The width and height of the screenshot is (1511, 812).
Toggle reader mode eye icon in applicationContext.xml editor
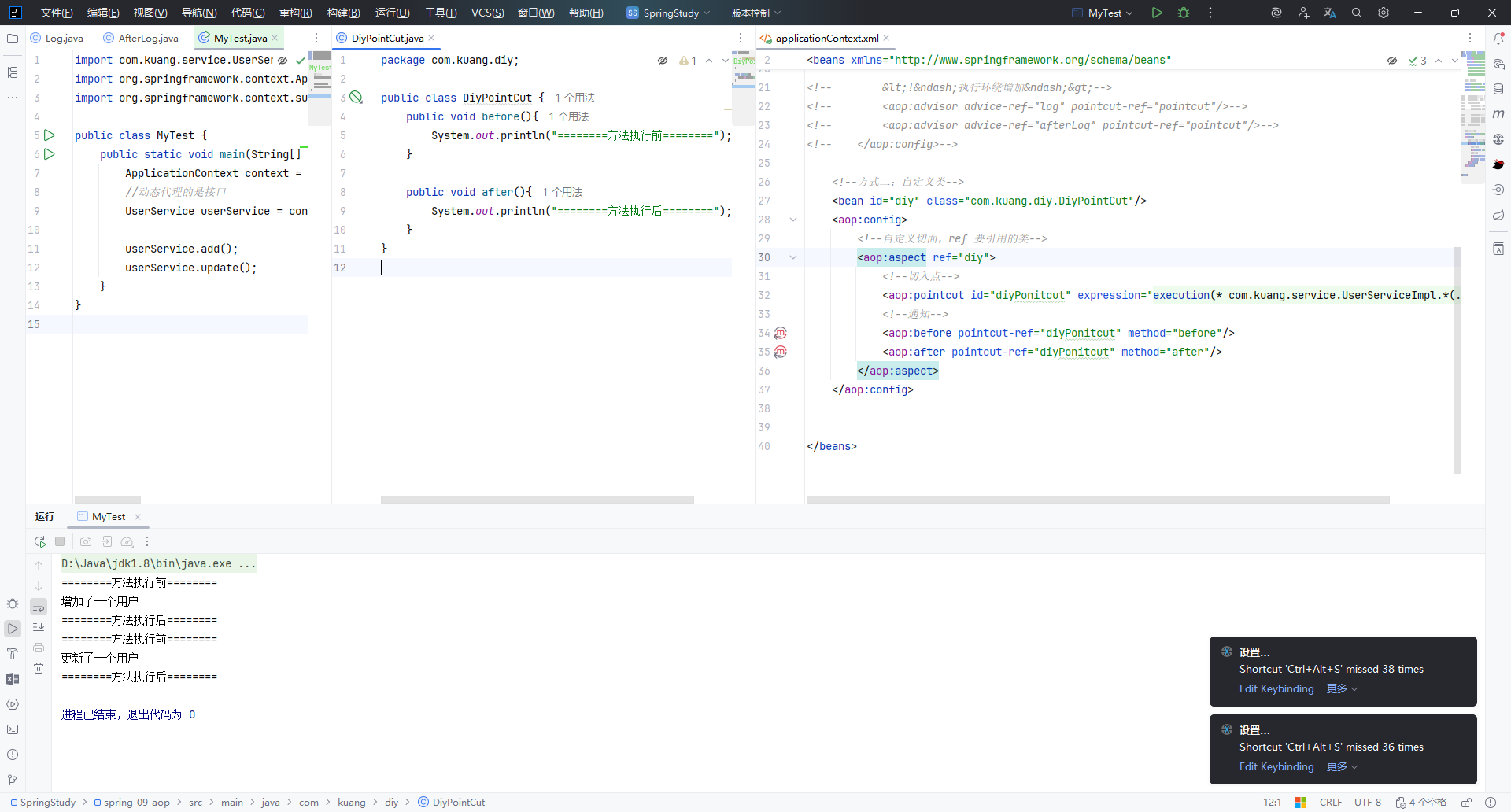point(1391,61)
